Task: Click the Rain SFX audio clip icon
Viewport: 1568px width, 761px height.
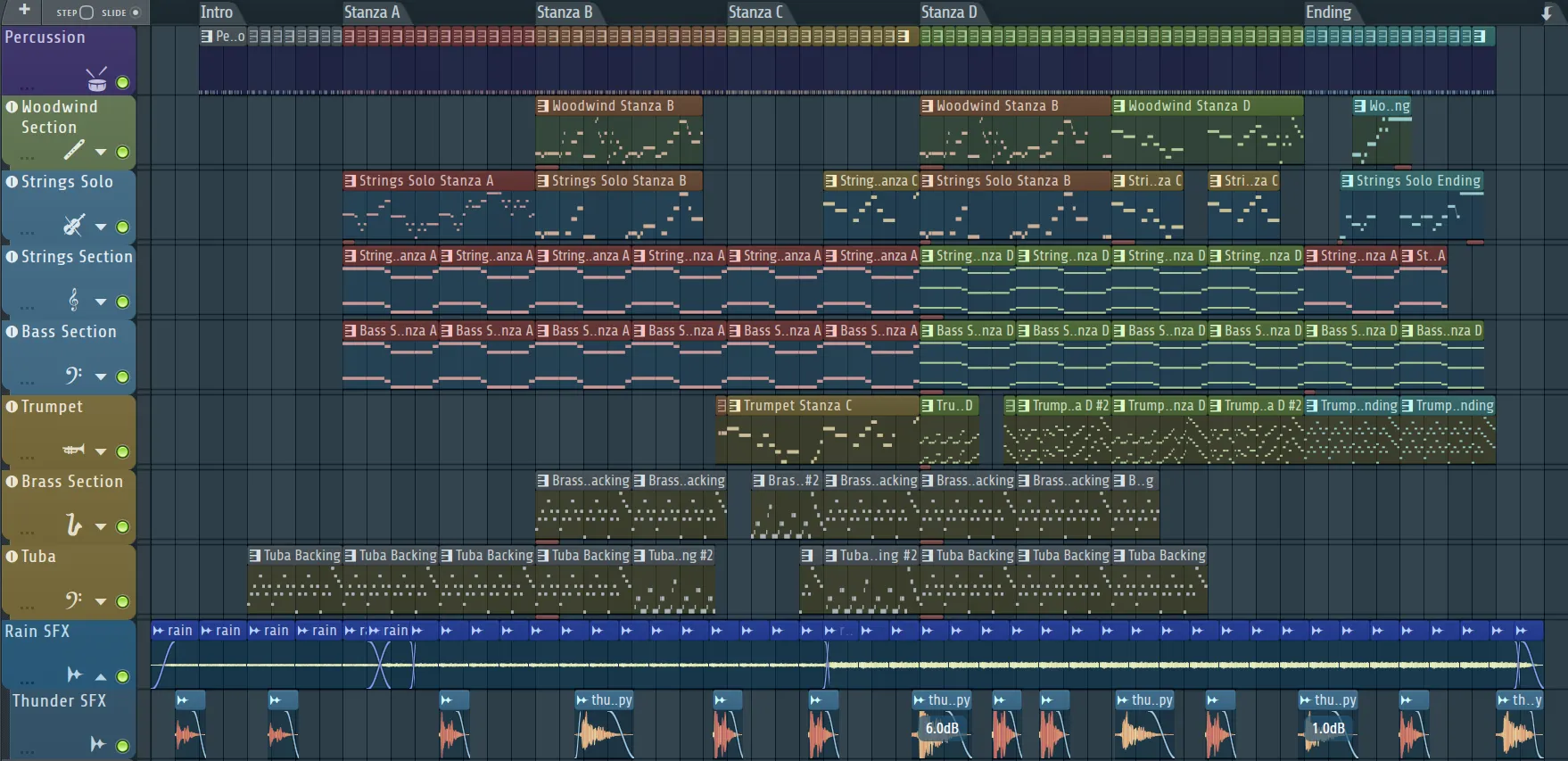Action: pos(74,674)
